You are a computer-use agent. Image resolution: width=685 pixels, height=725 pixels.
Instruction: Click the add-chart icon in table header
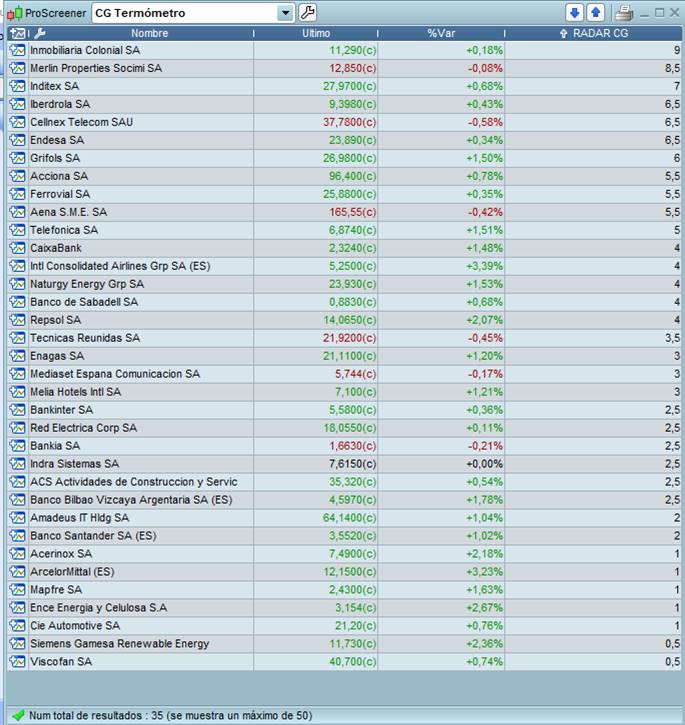coord(18,33)
